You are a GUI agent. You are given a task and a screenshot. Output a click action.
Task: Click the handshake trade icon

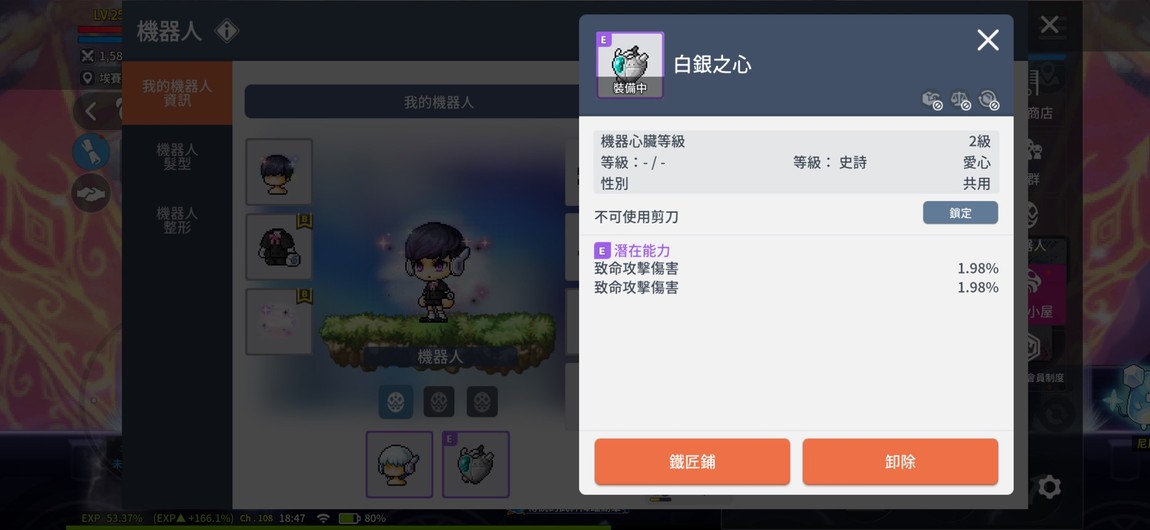[x=91, y=194]
